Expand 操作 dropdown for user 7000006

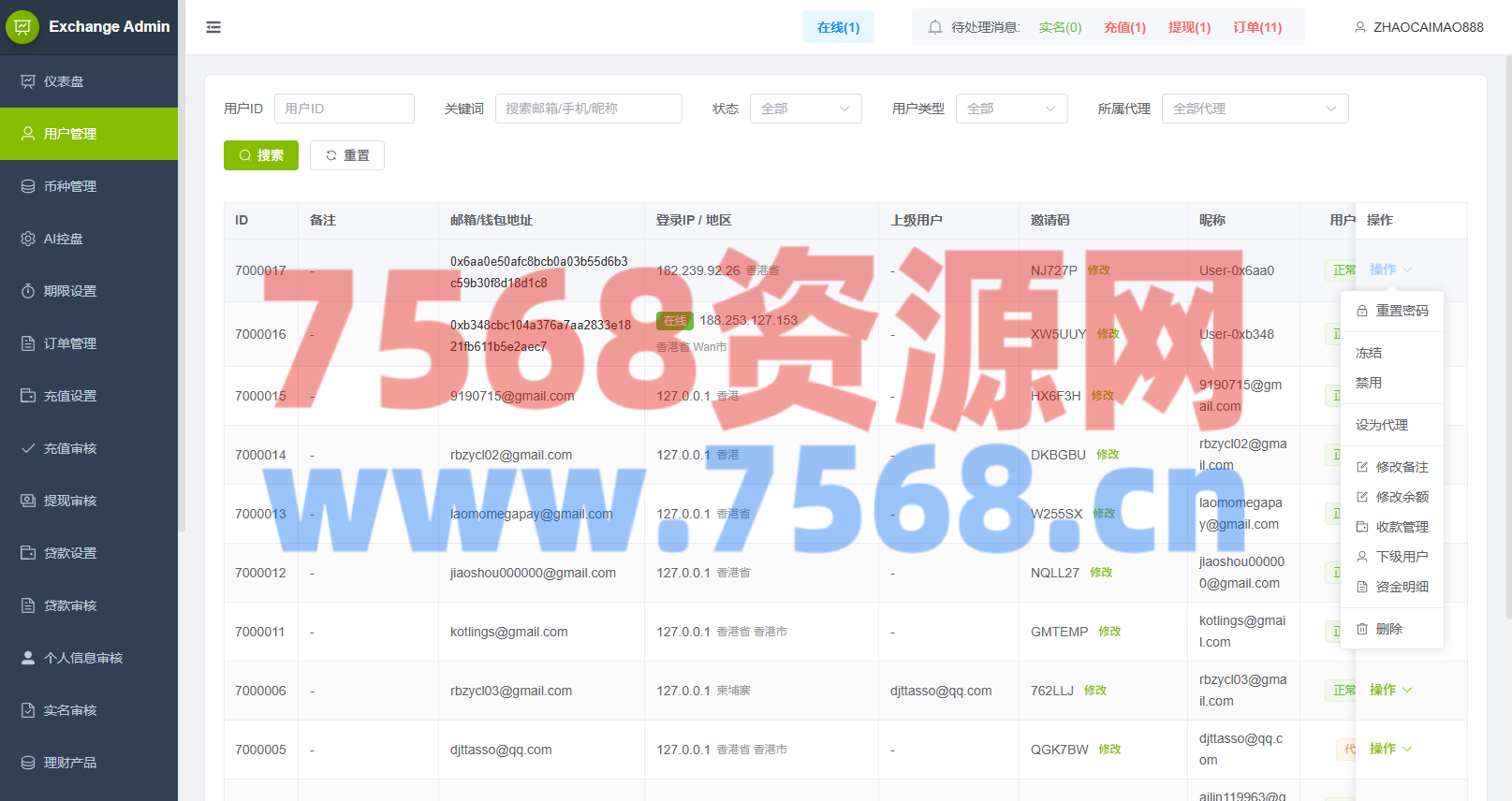(x=1390, y=690)
